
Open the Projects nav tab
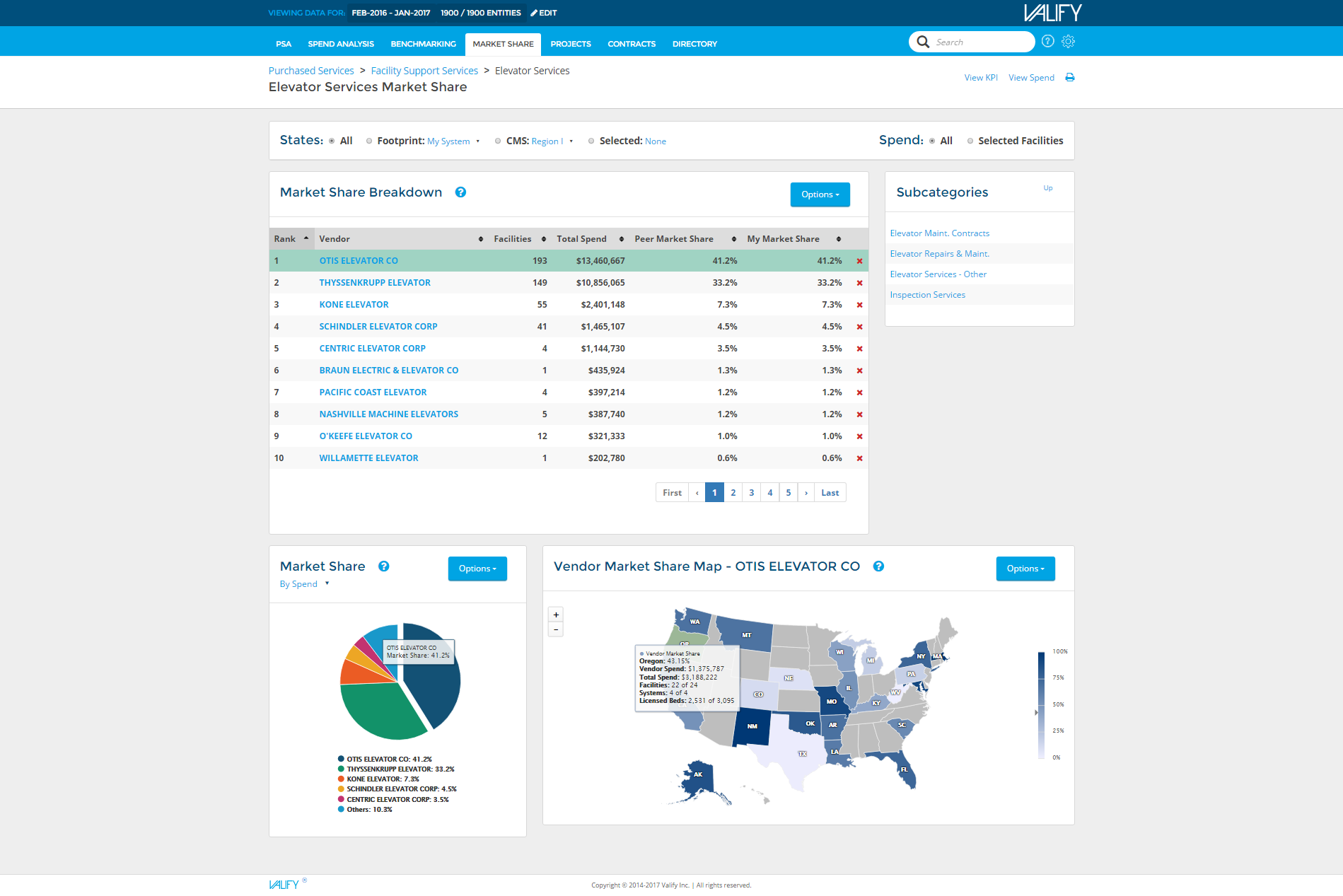tap(571, 44)
